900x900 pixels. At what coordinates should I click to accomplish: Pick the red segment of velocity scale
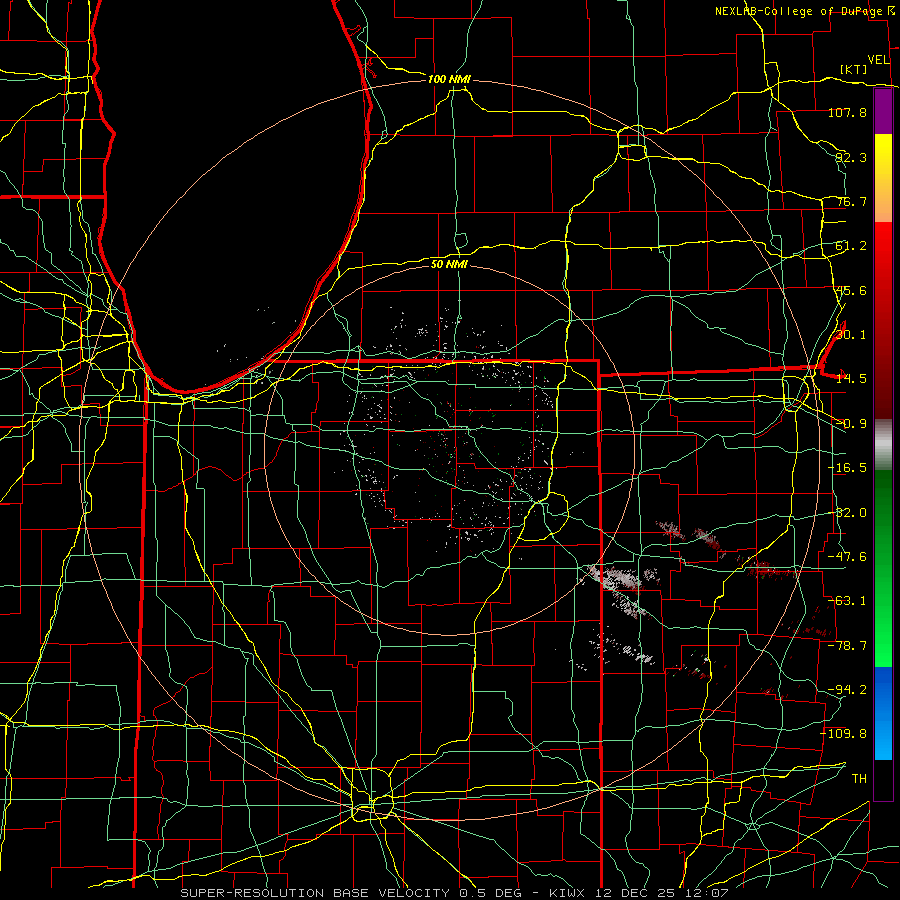tap(883, 320)
